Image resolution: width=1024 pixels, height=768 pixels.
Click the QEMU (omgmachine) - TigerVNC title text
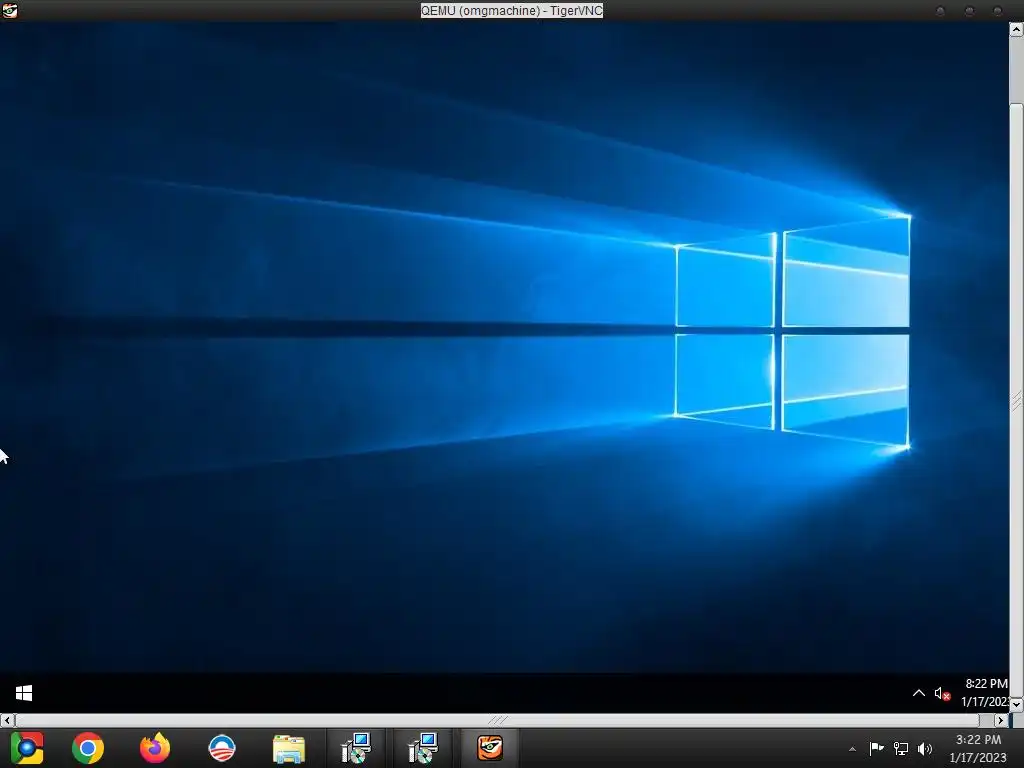point(511,10)
